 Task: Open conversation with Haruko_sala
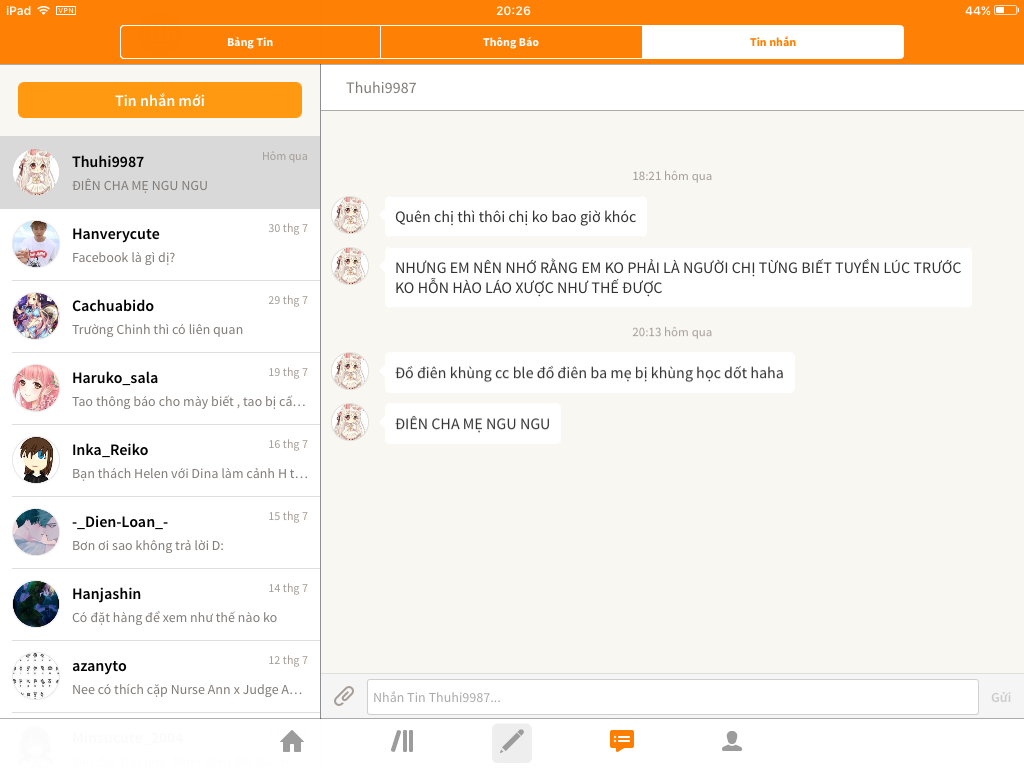(160, 389)
